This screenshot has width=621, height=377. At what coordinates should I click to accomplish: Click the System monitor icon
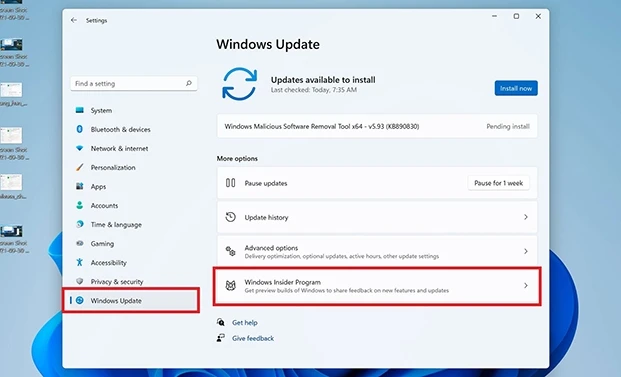80,110
